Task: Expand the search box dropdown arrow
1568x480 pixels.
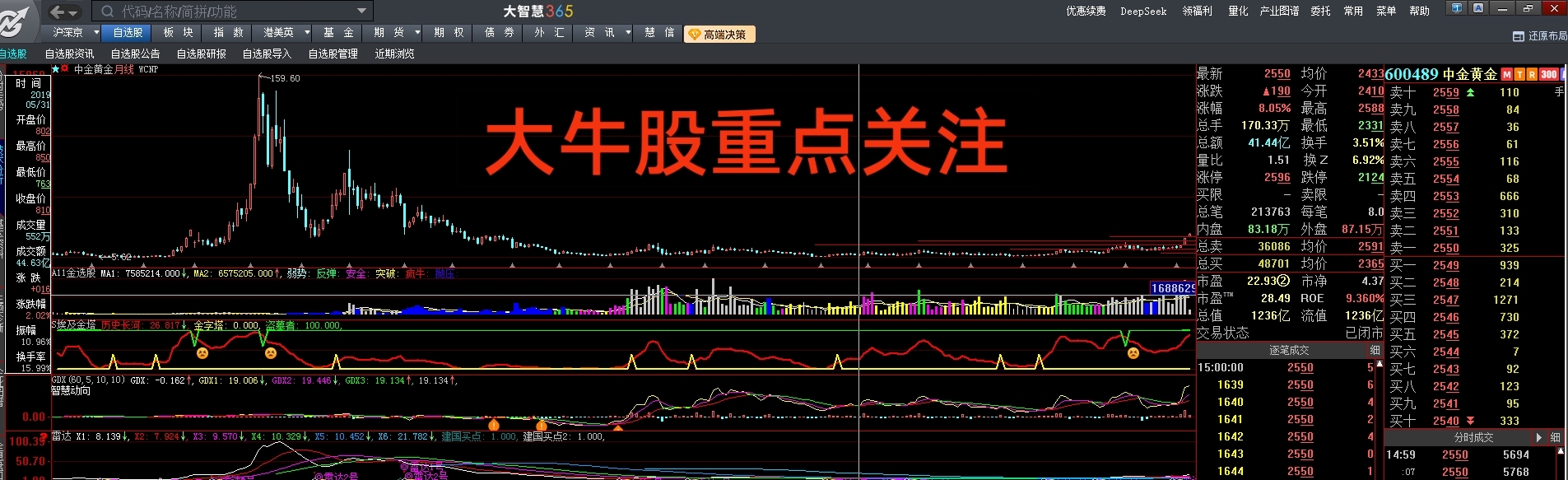Action: (361, 11)
